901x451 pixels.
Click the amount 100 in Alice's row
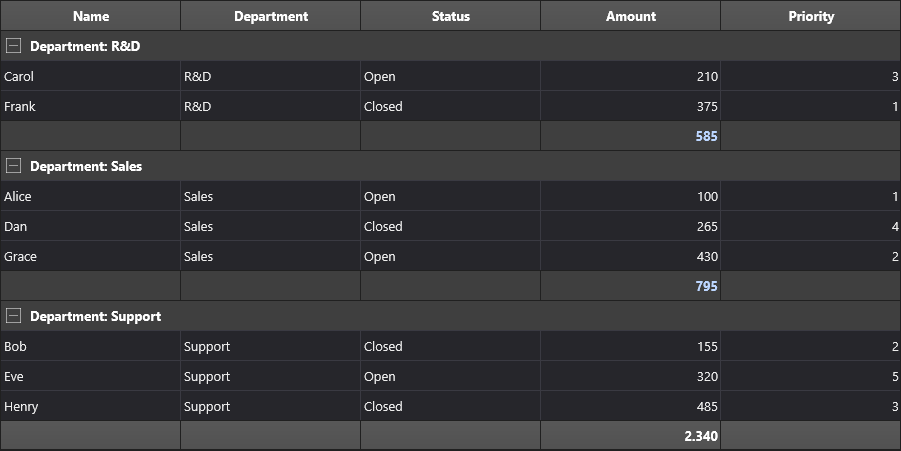630,196
